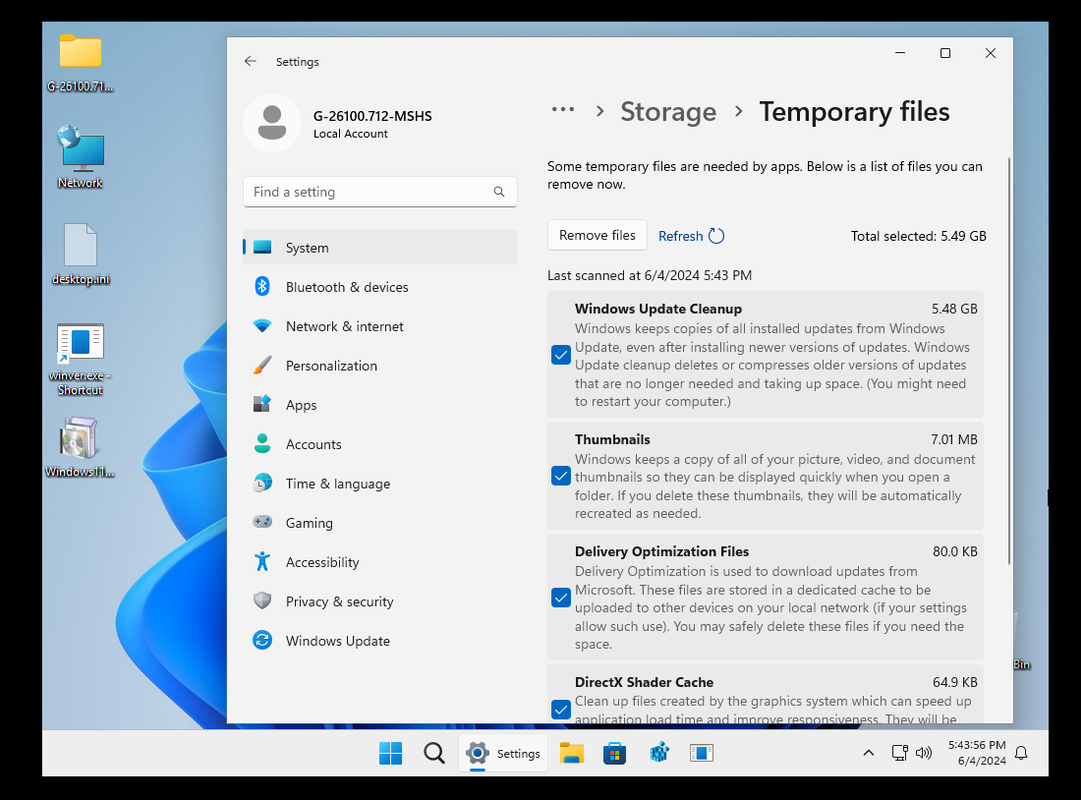The width and height of the screenshot is (1081, 800).
Task: Open File Explorer from the taskbar
Action: [572, 753]
